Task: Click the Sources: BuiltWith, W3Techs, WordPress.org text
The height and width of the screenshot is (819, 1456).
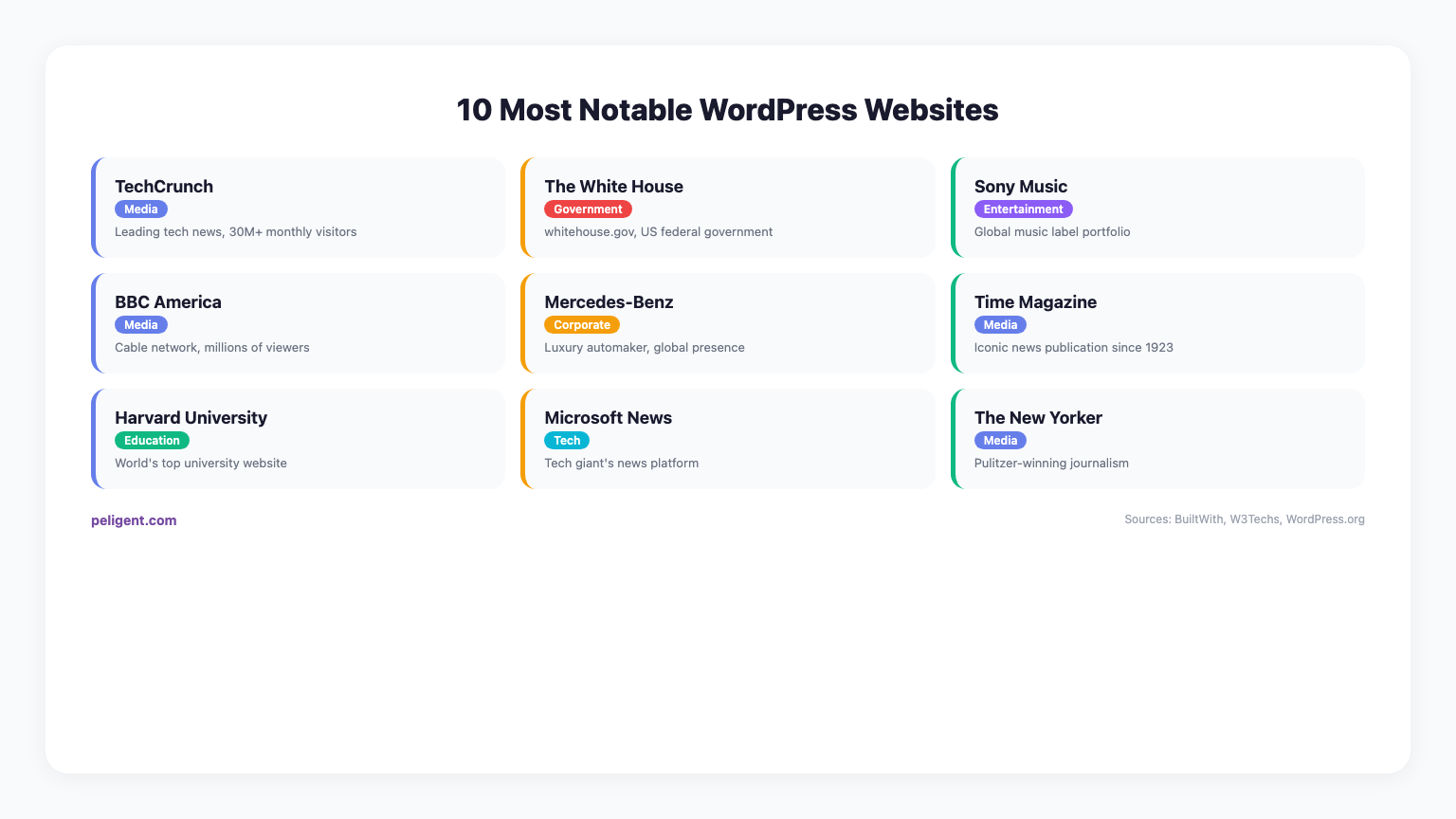Action: 1245,519
